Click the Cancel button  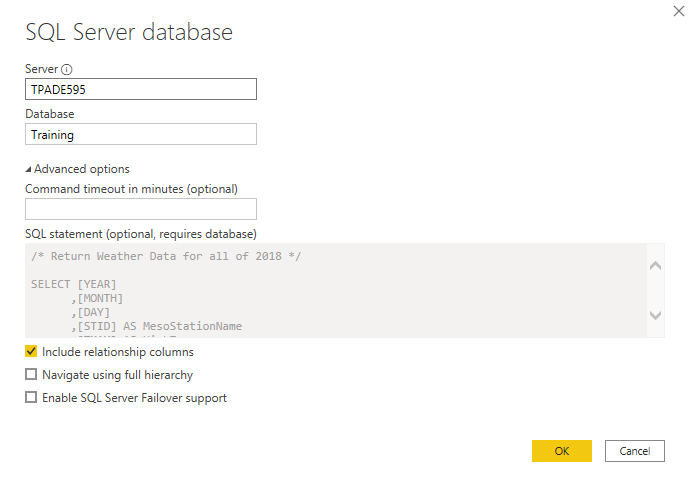coord(635,451)
